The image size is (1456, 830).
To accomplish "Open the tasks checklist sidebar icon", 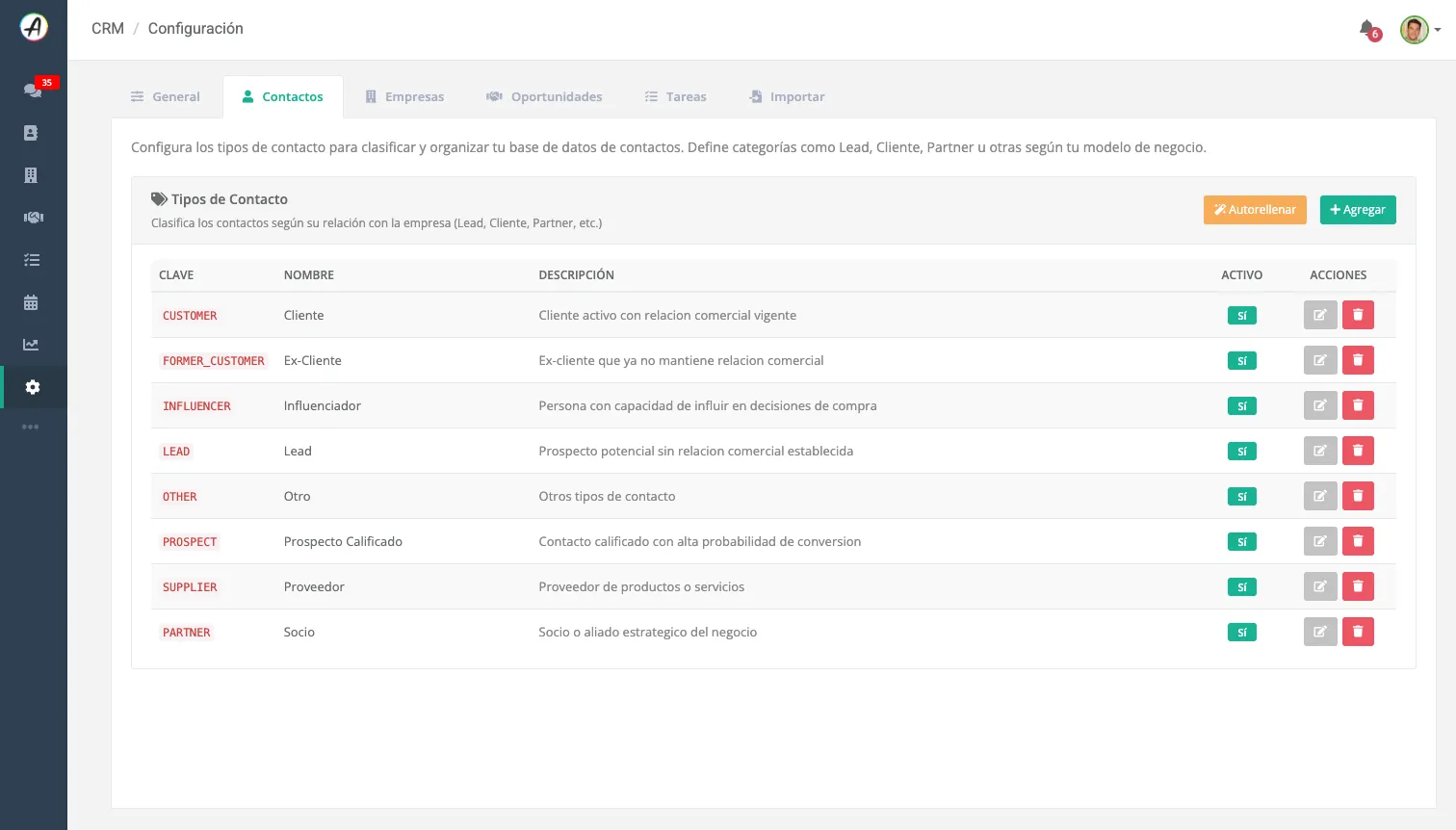I will (x=32, y=260).
